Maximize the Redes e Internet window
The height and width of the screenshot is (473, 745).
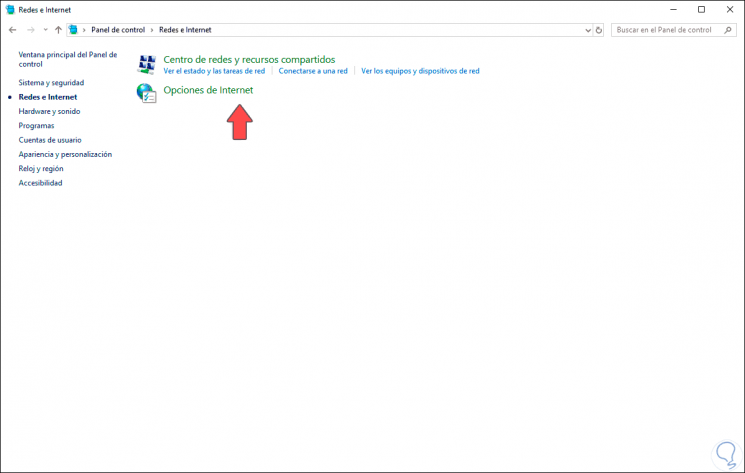(x=701, y=9)
